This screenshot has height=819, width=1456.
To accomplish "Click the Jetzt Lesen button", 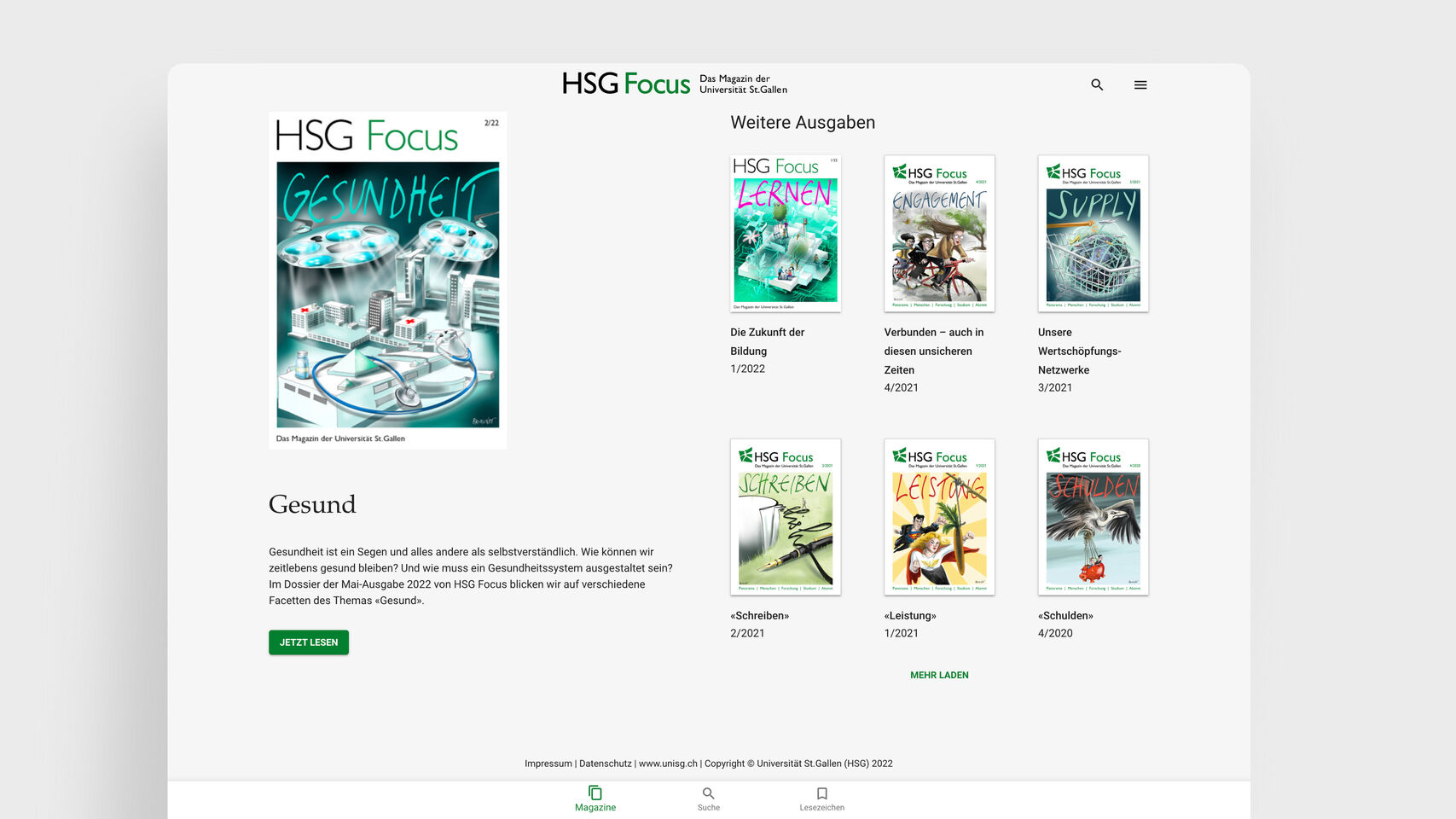I will point(309,642).
